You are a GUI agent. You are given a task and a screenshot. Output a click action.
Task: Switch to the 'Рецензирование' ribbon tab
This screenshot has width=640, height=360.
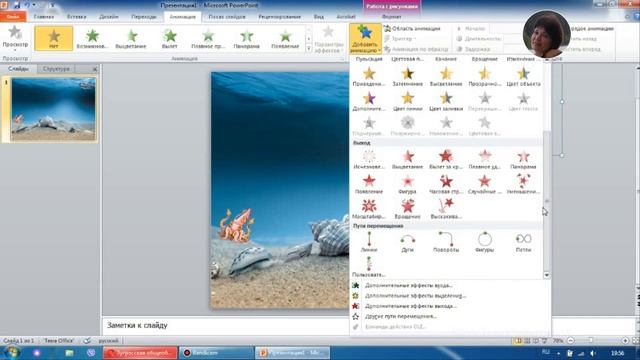coord(280,17)
